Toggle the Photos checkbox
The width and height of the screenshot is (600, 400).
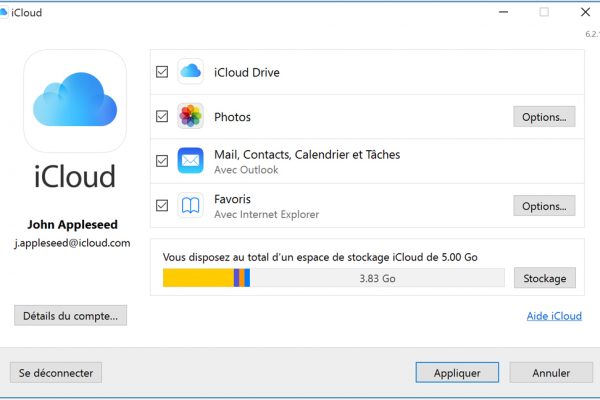162,117
